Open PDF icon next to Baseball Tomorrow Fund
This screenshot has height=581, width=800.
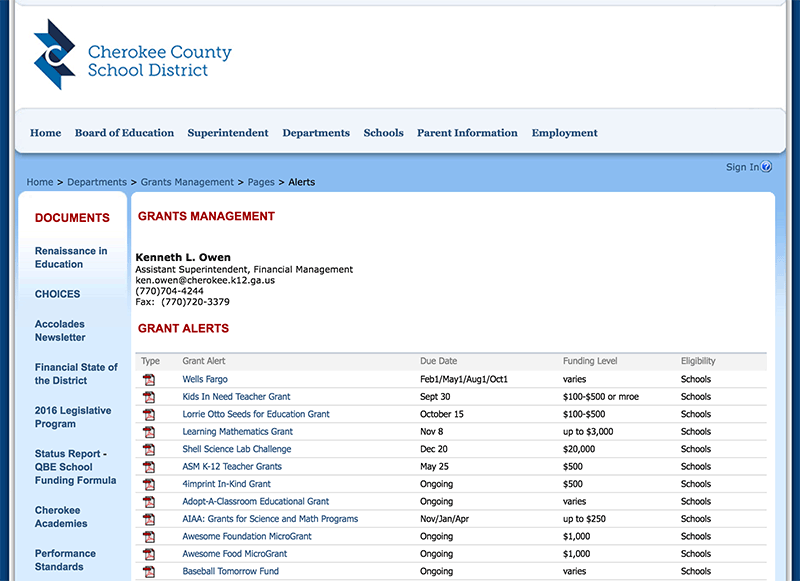[149, 572]
